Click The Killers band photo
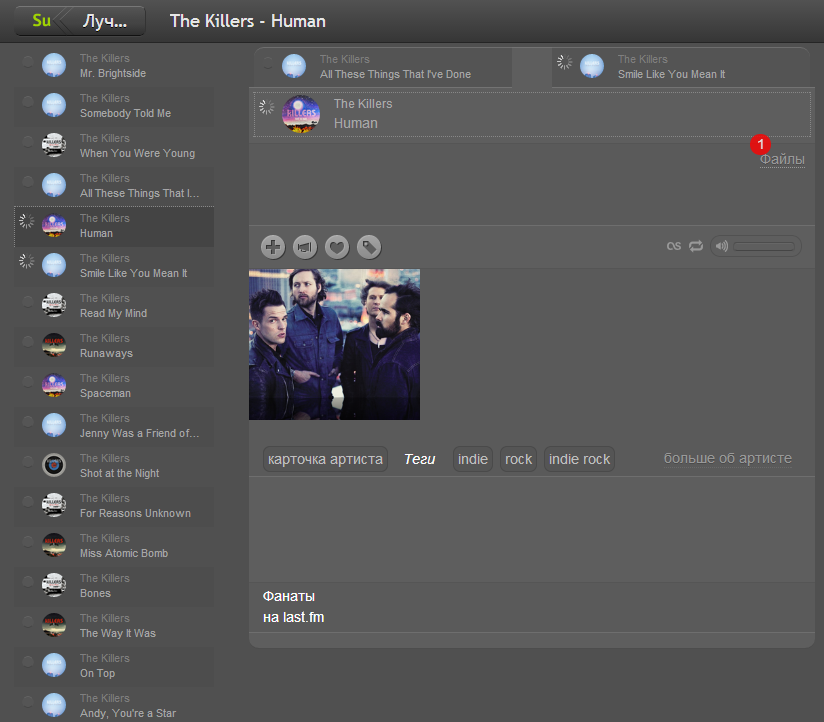Image resolution: width=824 pixels, height=722 pixels. [x=334, y=344]
